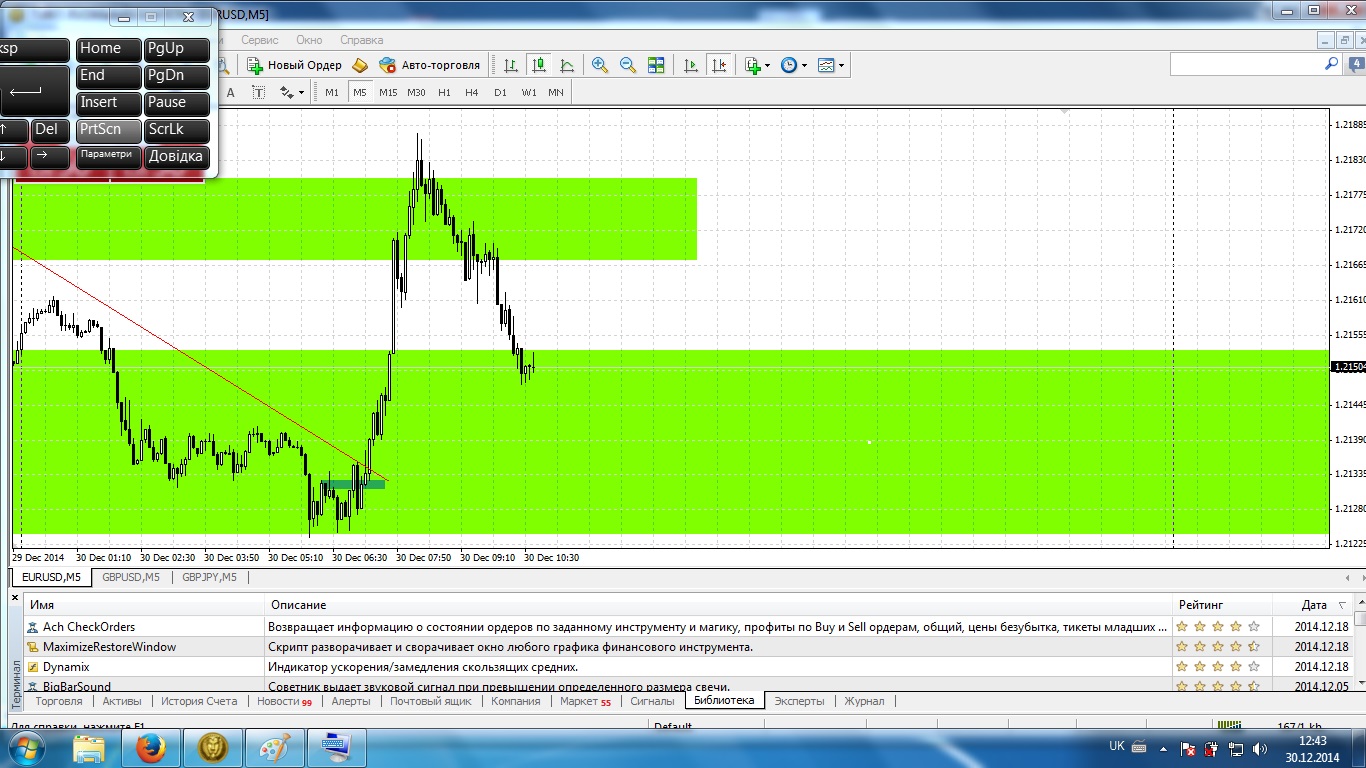Close the terminal panel with the X

pos(15,598)
